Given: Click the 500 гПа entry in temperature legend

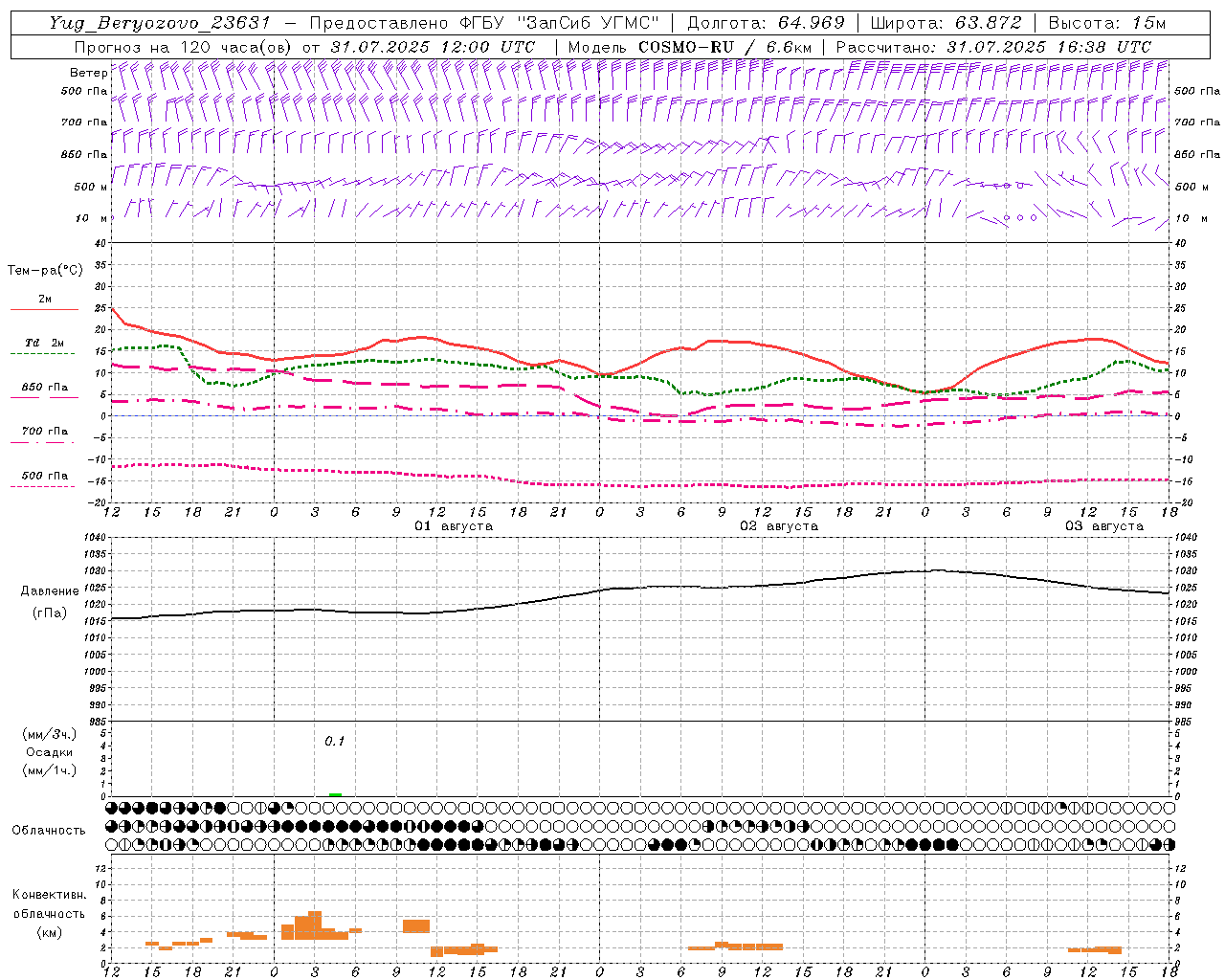Looking at the screenshot, I should pos(45,476).
